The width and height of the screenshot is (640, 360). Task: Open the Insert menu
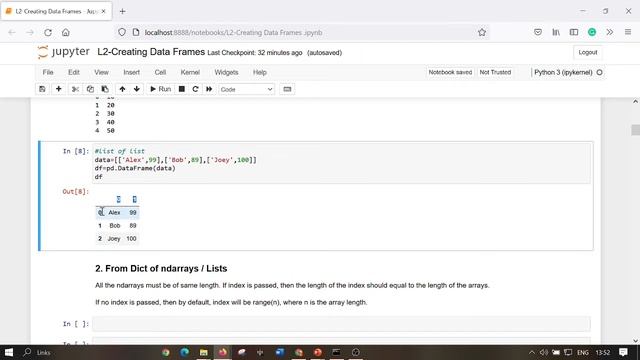(x=131, y=72)
